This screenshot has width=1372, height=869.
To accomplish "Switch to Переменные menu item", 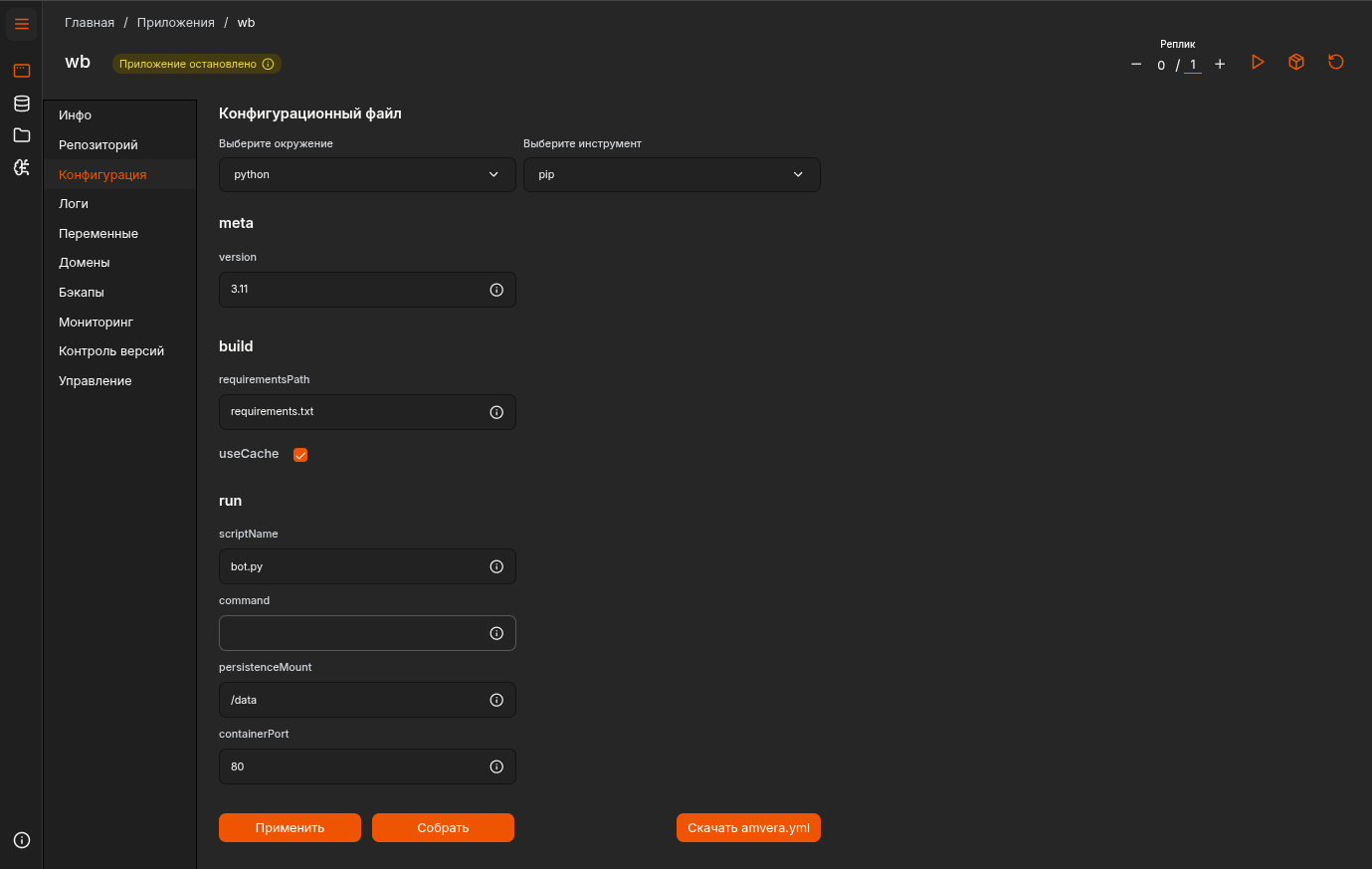I will tap(98, 234).
